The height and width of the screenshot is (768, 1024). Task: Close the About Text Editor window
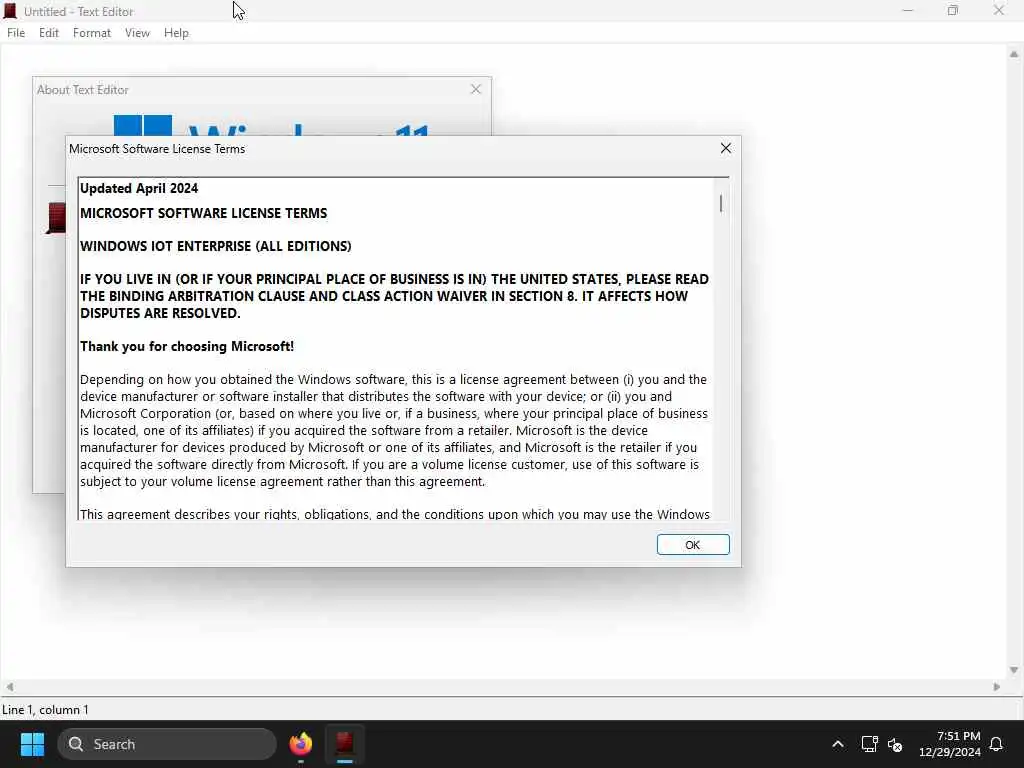[476, 89]
